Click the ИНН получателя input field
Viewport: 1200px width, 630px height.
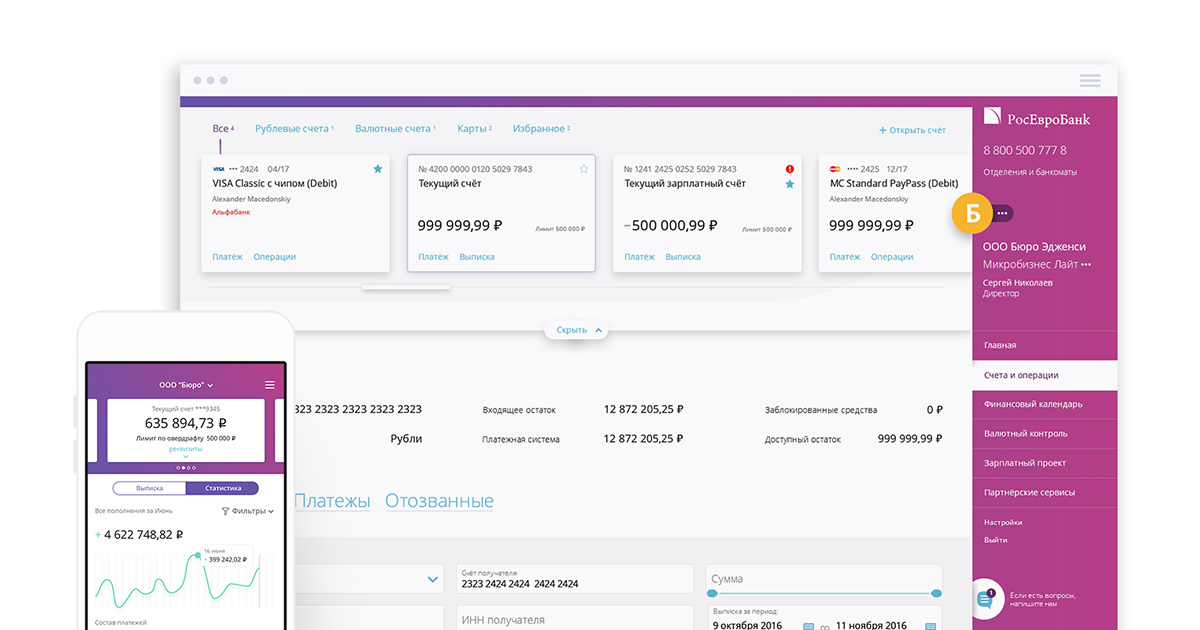pos(574,619)
